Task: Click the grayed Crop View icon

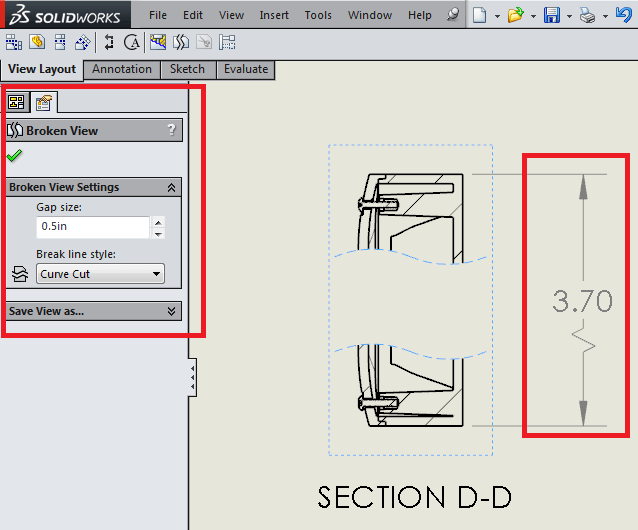Action: [204, 42]
